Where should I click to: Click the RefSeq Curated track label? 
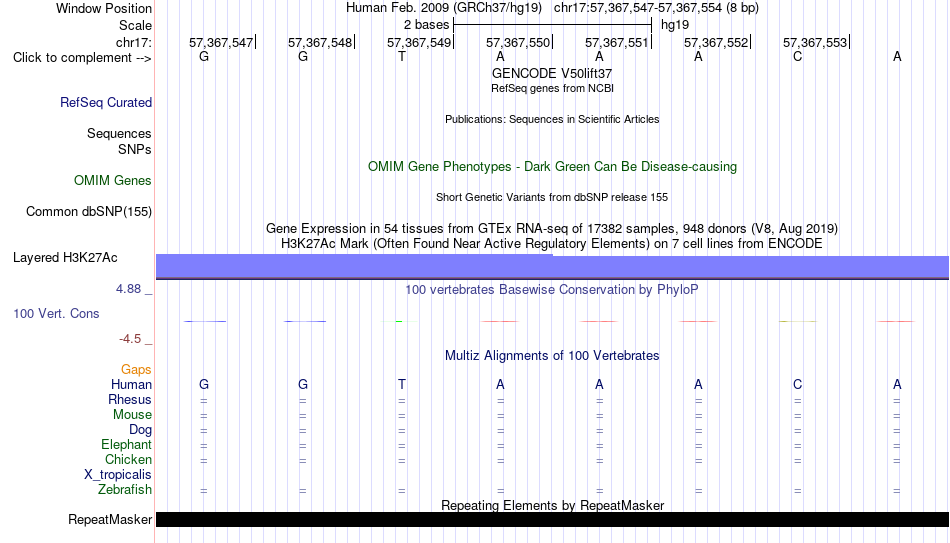point(106,102)
